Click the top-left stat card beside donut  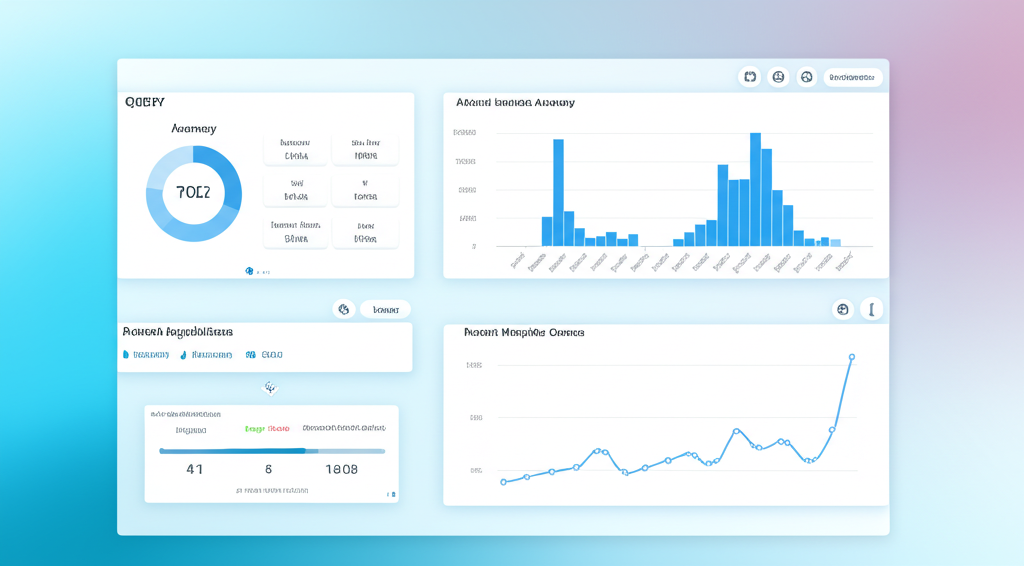click(295, 150)
